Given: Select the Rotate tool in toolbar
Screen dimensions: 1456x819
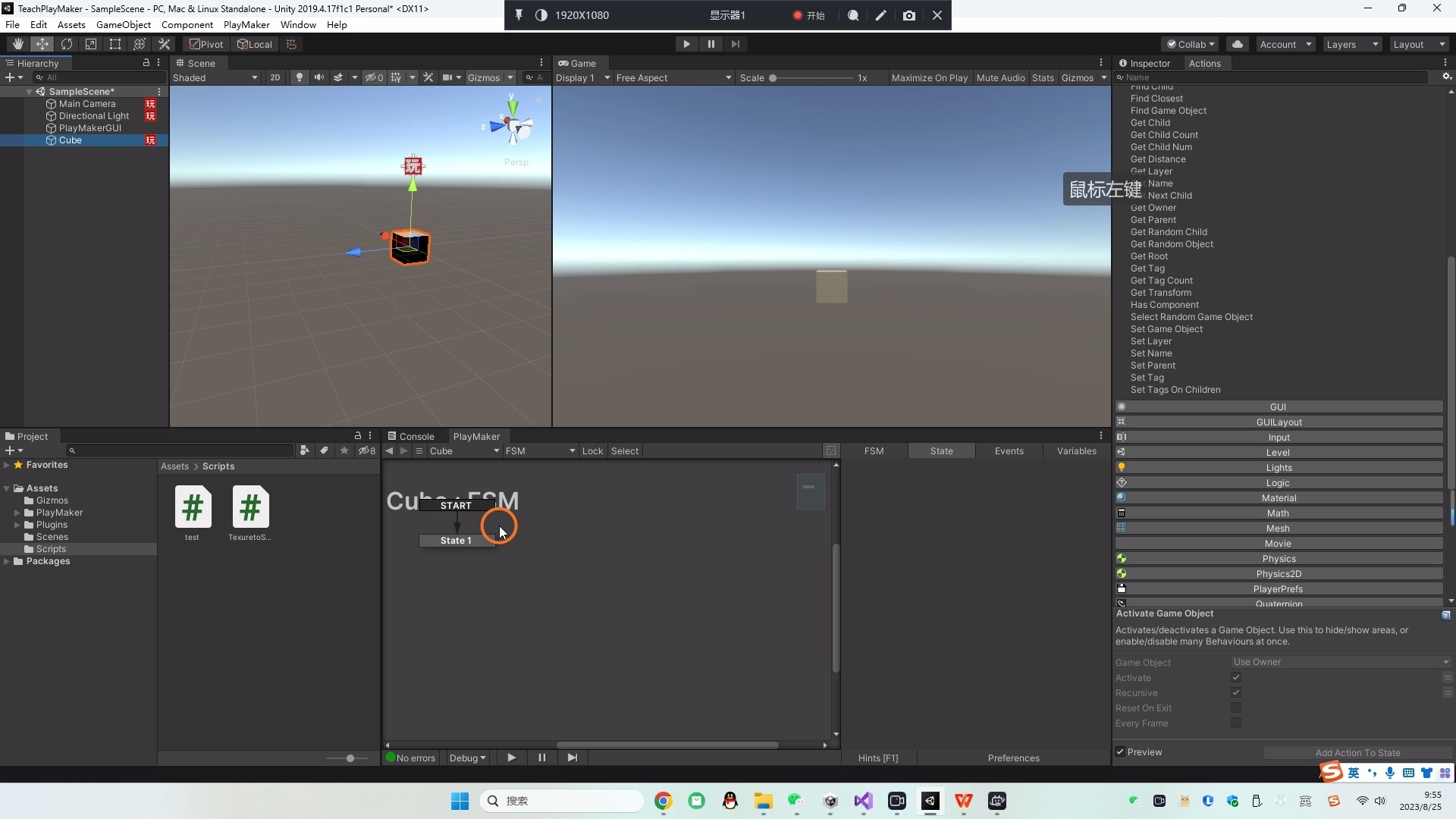Looking at the screenshot, I should 67,44.
